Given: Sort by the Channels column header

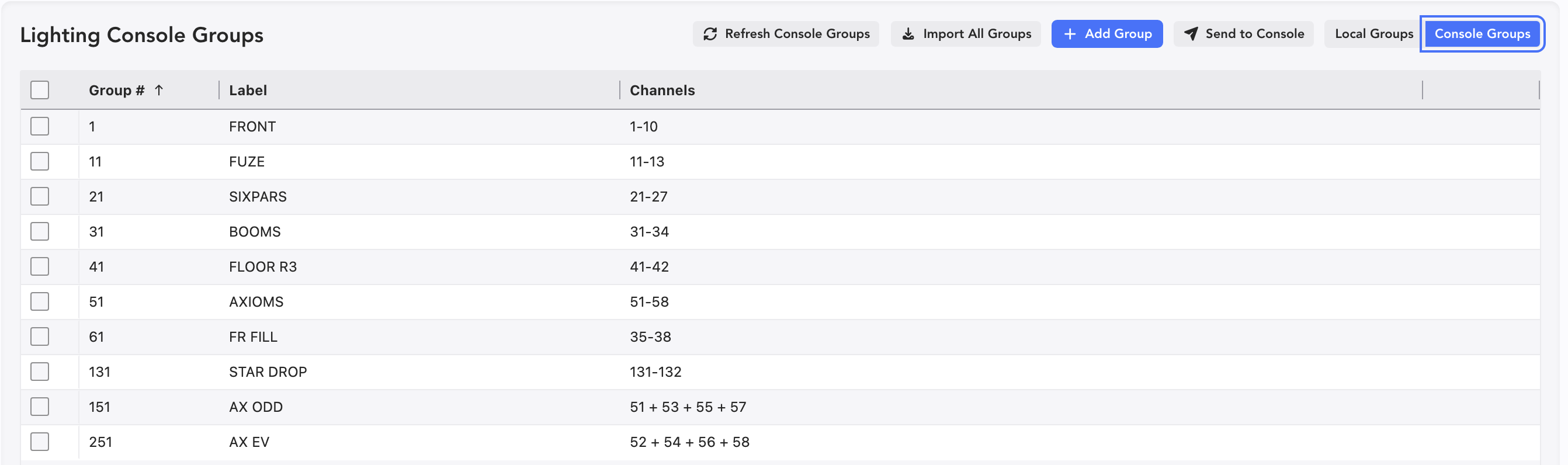Looking at the screenshot, I should [662, 90].
